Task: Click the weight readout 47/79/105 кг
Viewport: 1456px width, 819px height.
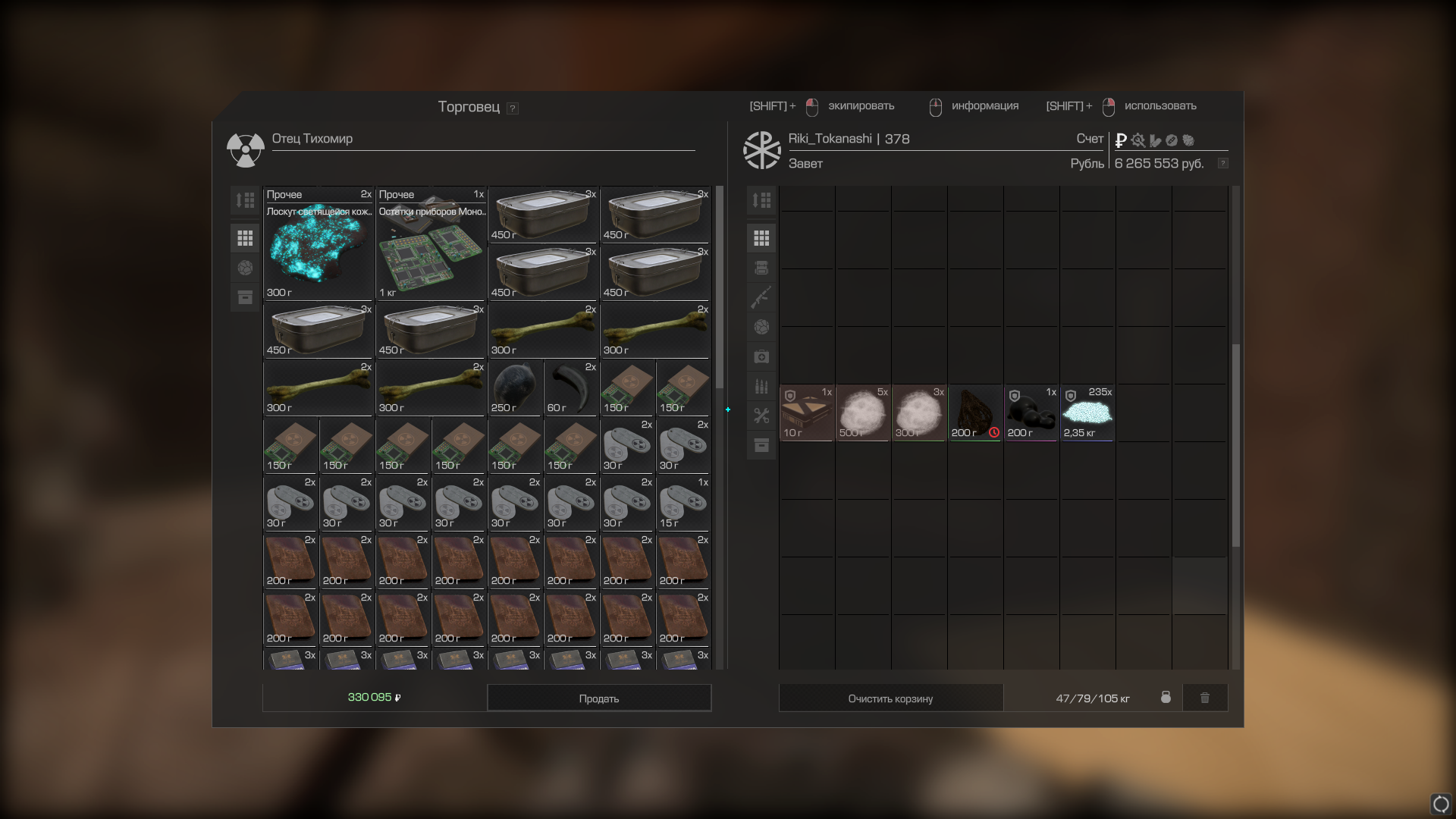Action: (x=1092, y=698)
